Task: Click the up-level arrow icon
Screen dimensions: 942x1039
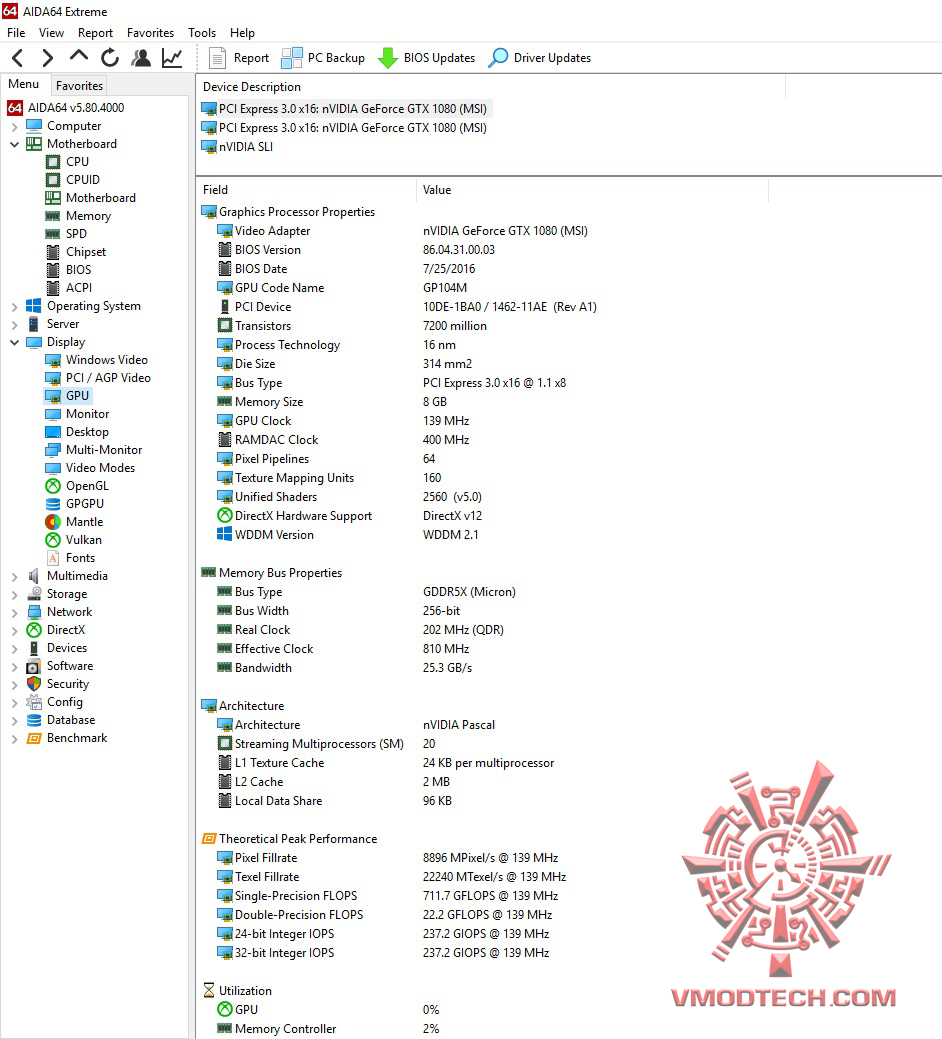Action: 79,57
